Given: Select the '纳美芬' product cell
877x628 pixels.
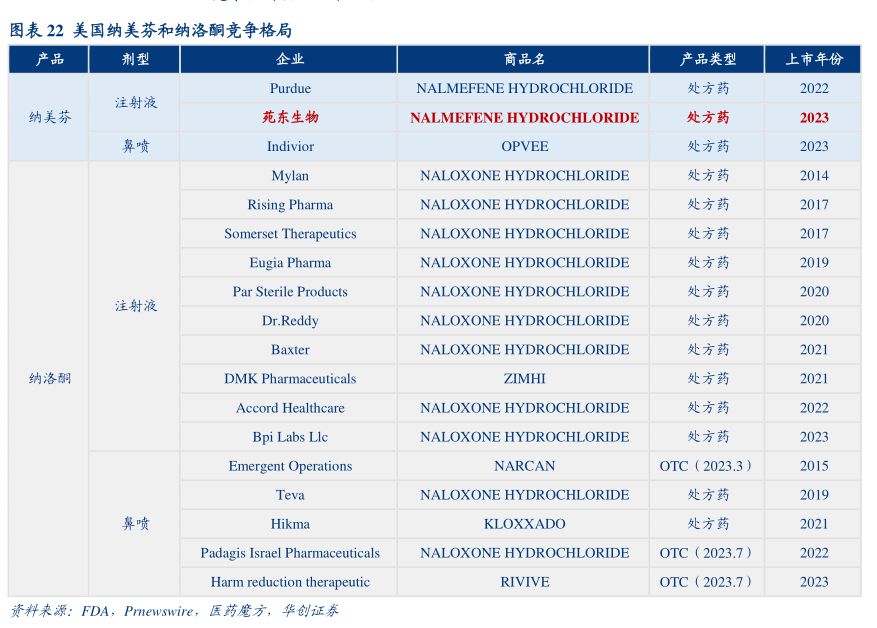Looking at the screenshot, I should coord(50,117).
